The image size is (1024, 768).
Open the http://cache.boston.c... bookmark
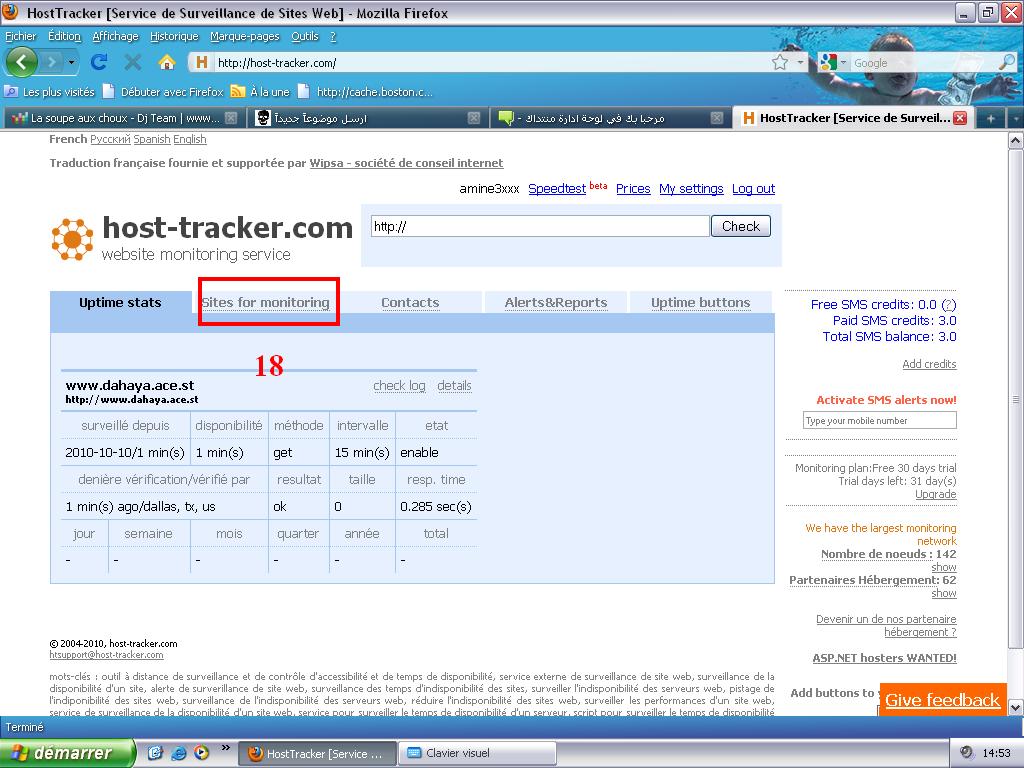[365, 91]
